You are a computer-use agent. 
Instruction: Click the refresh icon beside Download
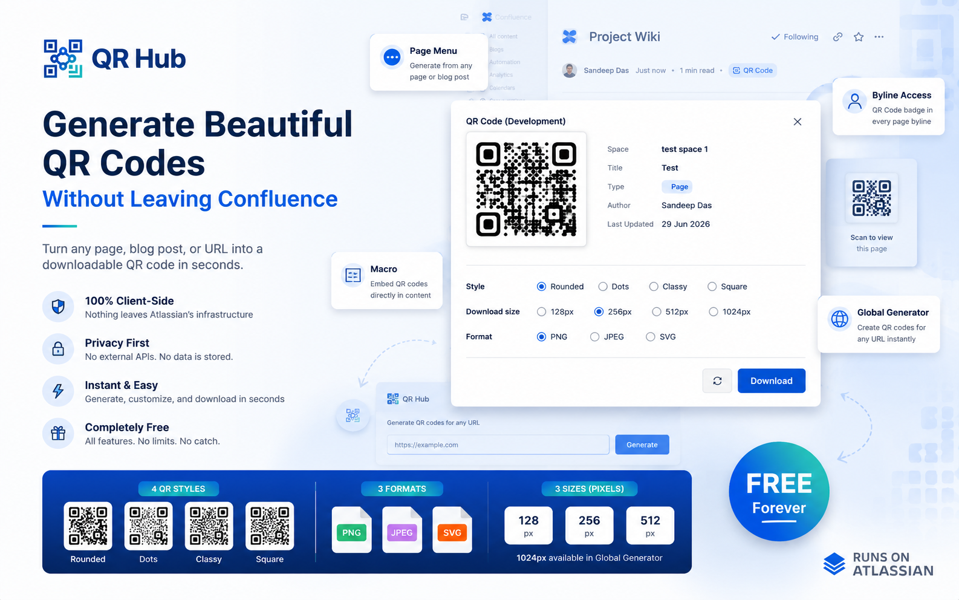pyautogui.click(x=717, y=380)
